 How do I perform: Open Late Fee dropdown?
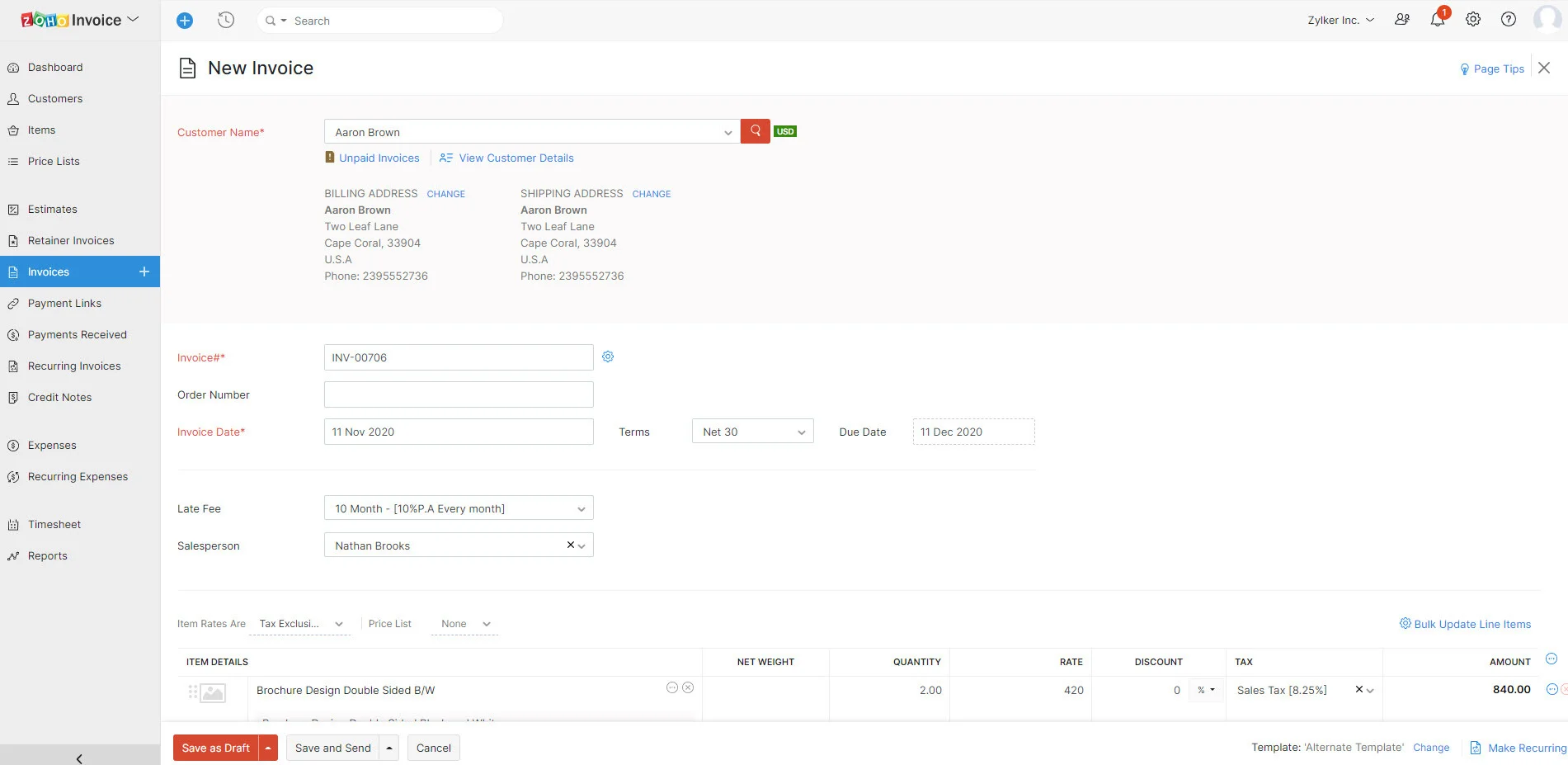pos(459,508)
